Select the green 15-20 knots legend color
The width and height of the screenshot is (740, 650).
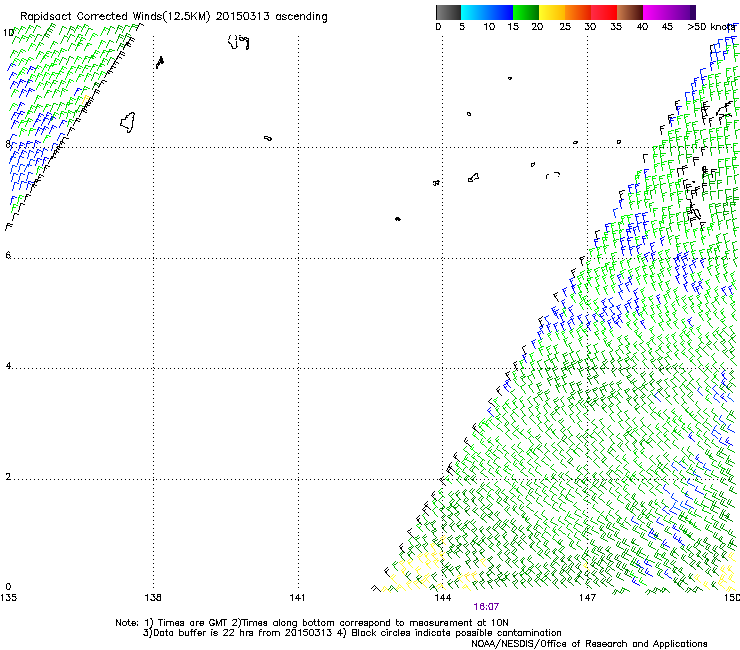click(x=526, y=12)
